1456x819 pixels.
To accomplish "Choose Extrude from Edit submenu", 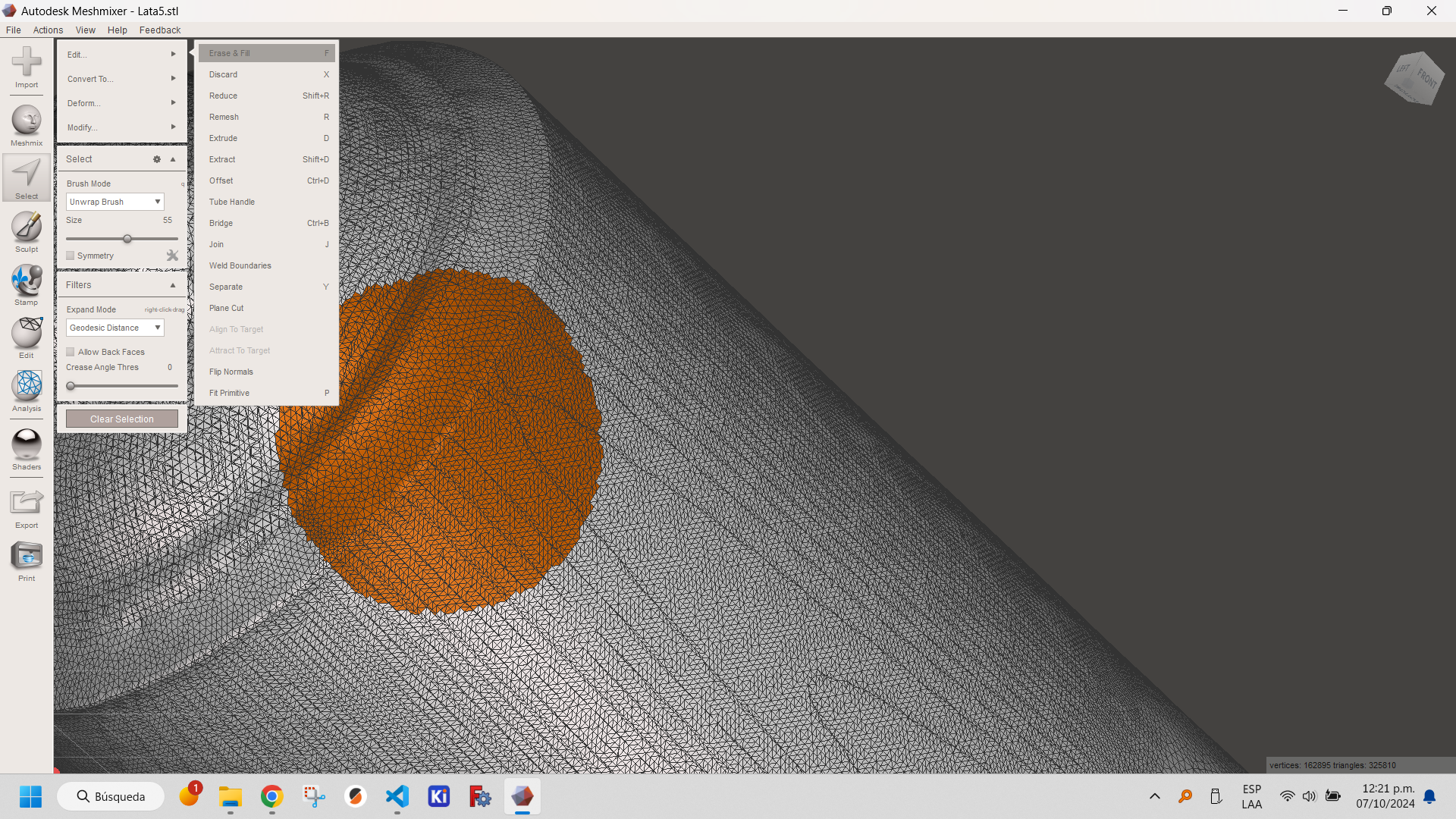I will pos(267,138).
